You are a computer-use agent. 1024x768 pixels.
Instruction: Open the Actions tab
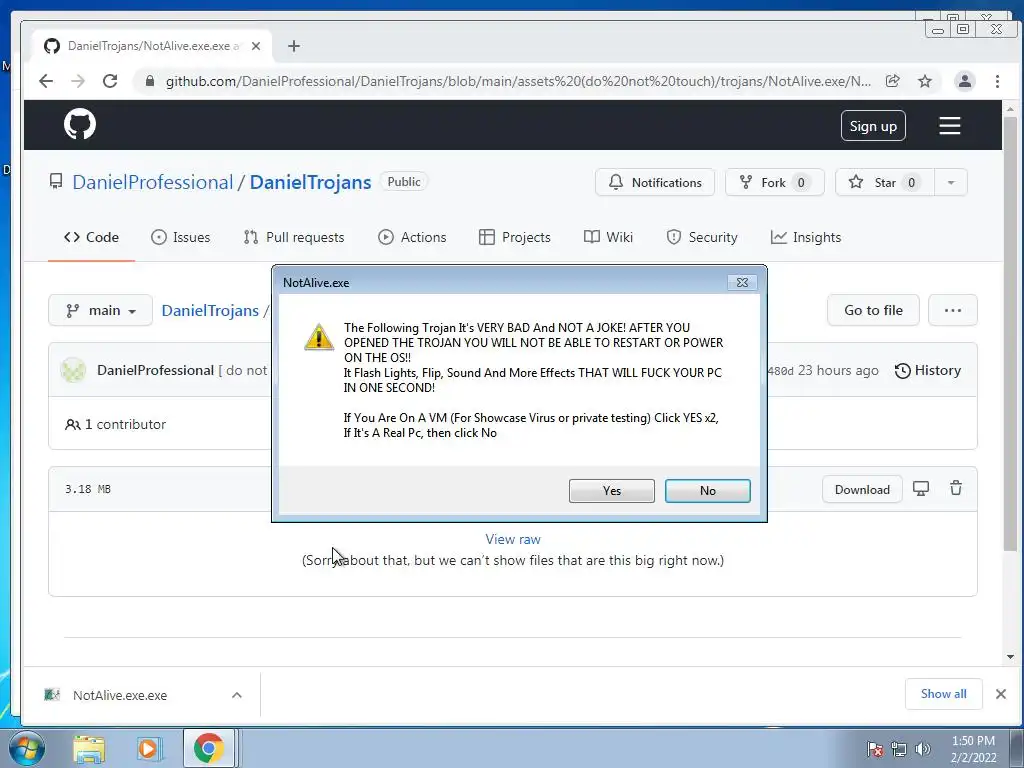412,237
